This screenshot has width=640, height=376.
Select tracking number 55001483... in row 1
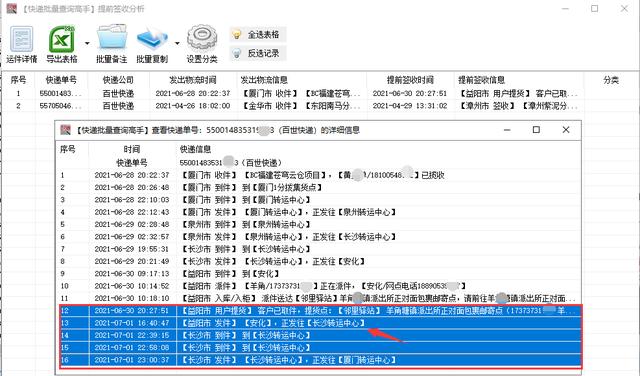click(x=61, y=93)
